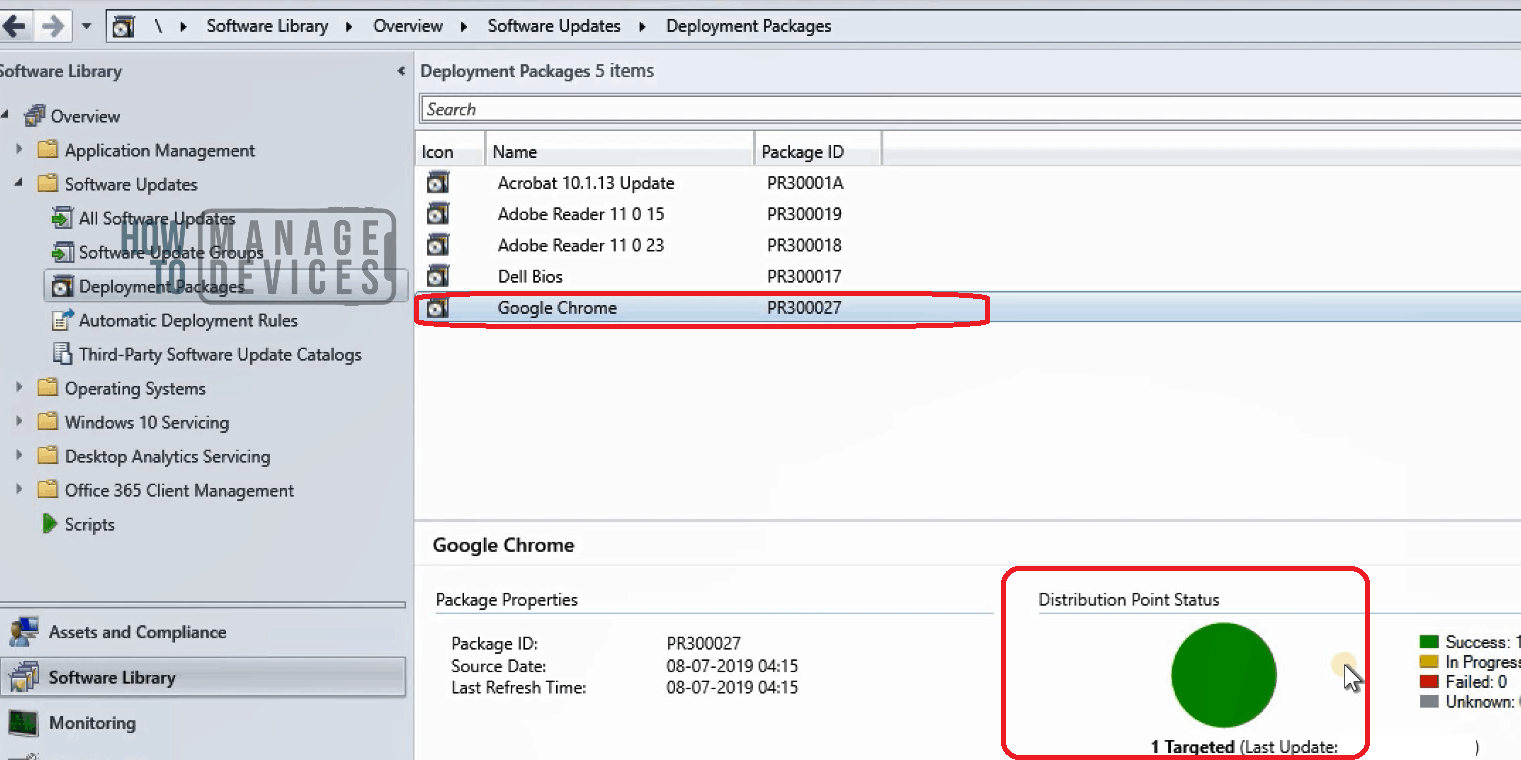This screenshot has width=1521, height=760.
Task: Select Software Library in the breadcrumb
Action: pos(267,26)
